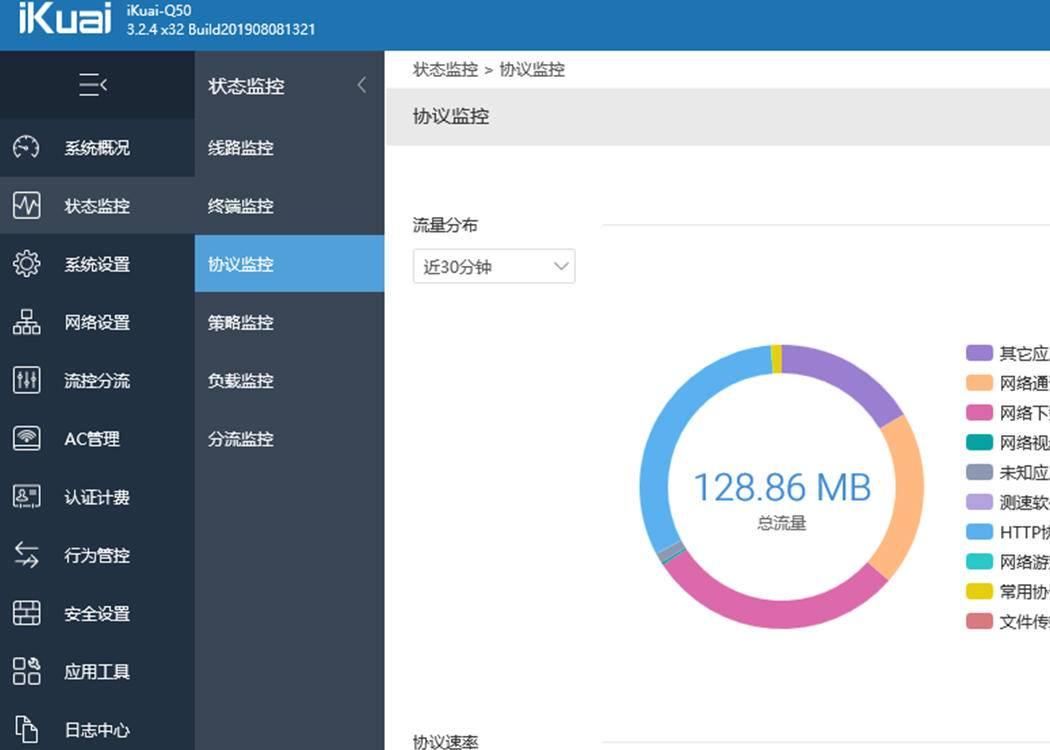
Task: Collapse the 状态监控 submenu panel chevron
Action: 362,86
